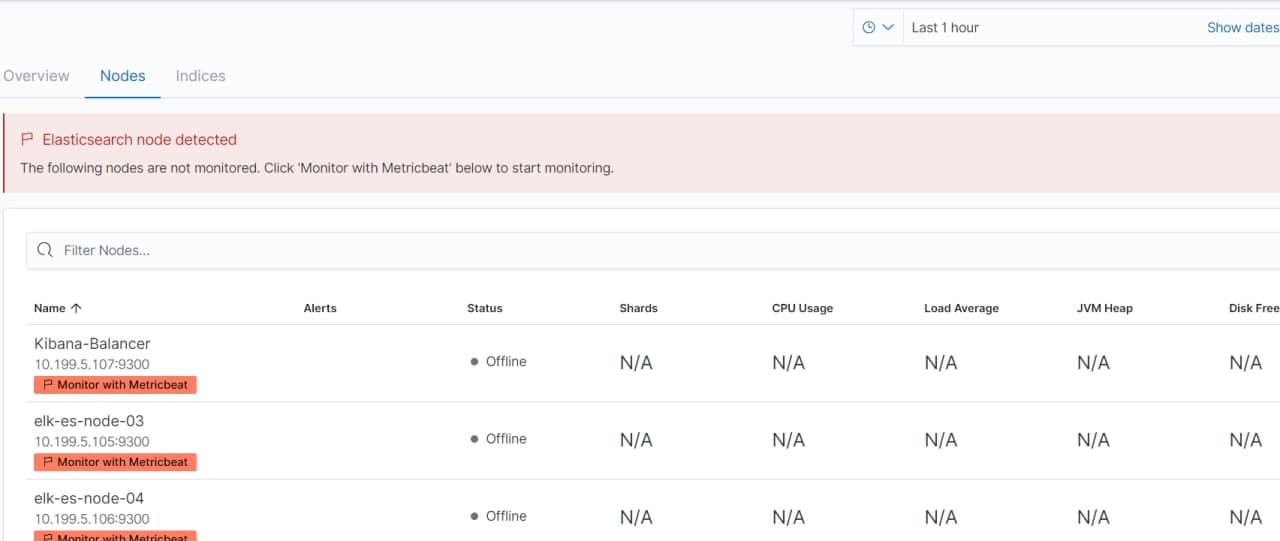Screen dimensions: 1280x541
Task: Click Show dates link
Action: (x=1242, y=28)
